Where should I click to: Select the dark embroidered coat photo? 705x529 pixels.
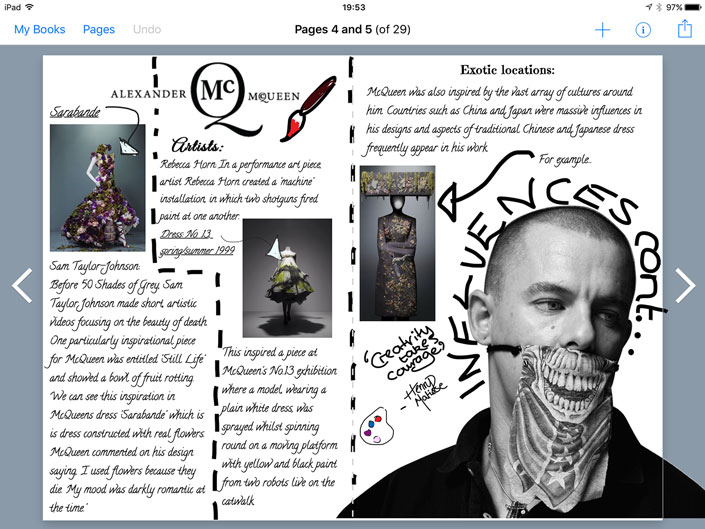(397, 243)
